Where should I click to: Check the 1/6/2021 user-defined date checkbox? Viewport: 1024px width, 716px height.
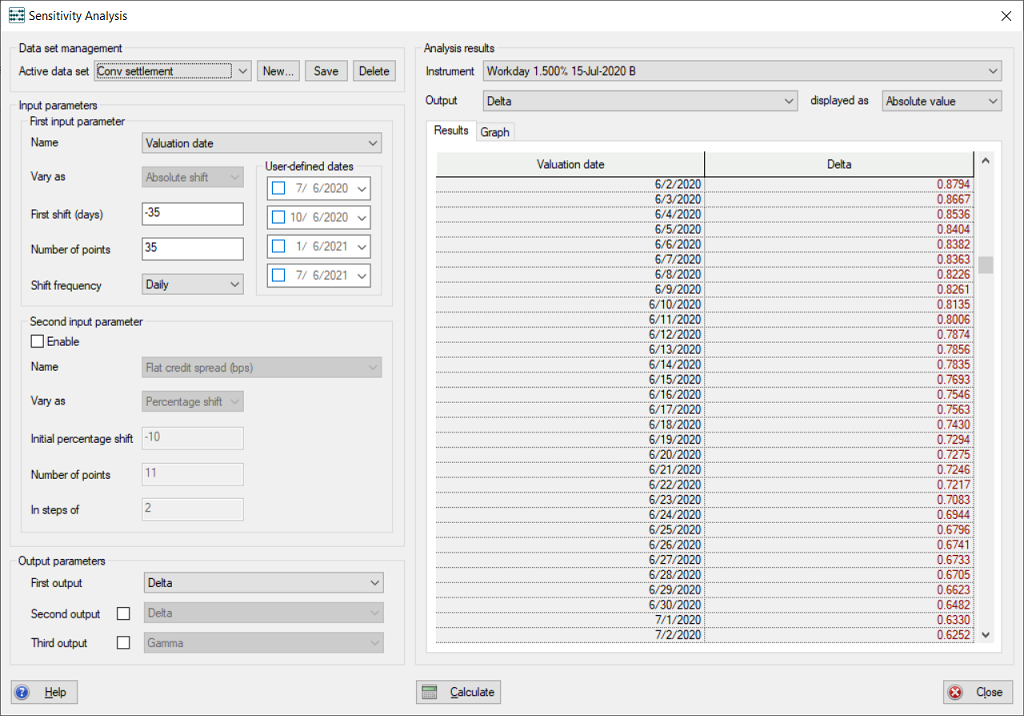click(x=279, y=246)
